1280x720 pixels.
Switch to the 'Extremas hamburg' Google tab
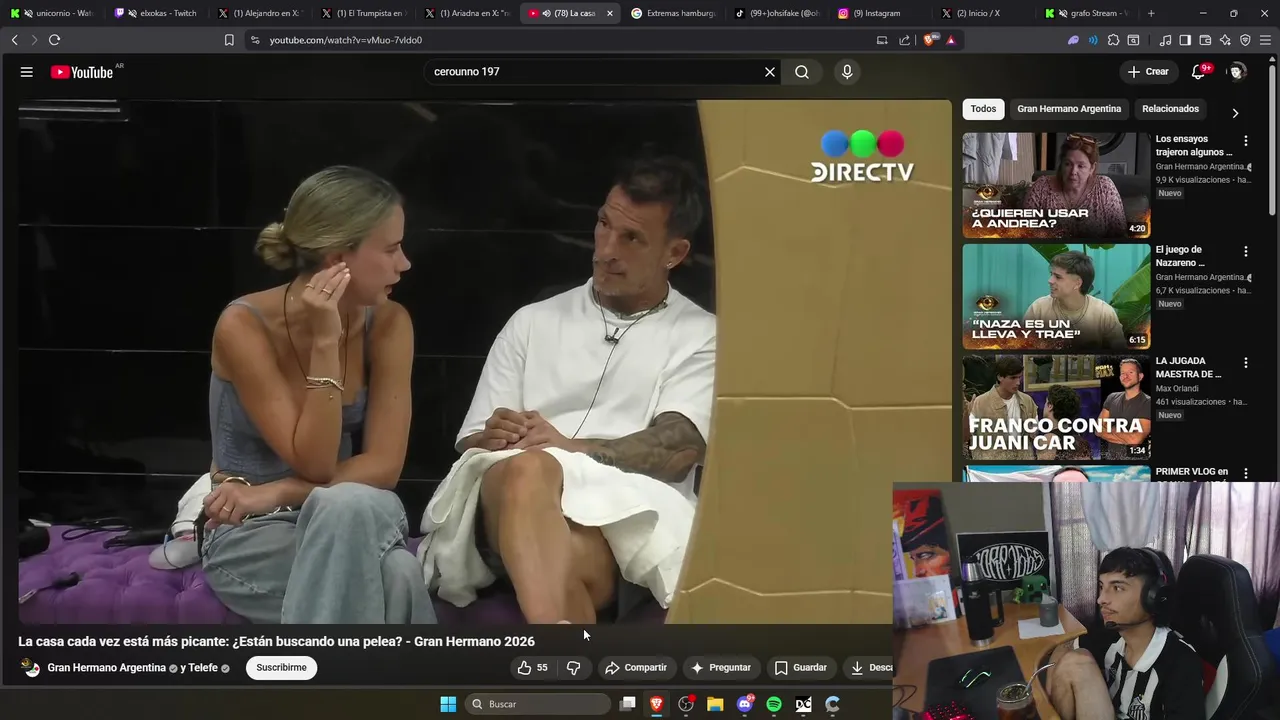(673, 13)
